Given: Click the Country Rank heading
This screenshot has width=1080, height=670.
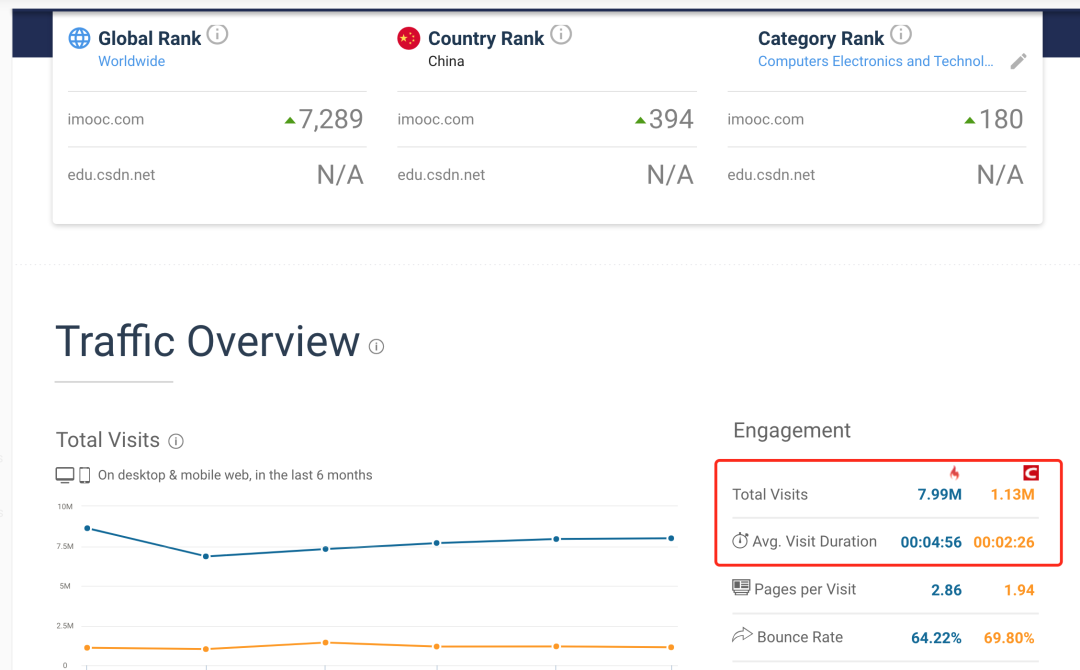Looking at the screenshot, I should (486, 39).
